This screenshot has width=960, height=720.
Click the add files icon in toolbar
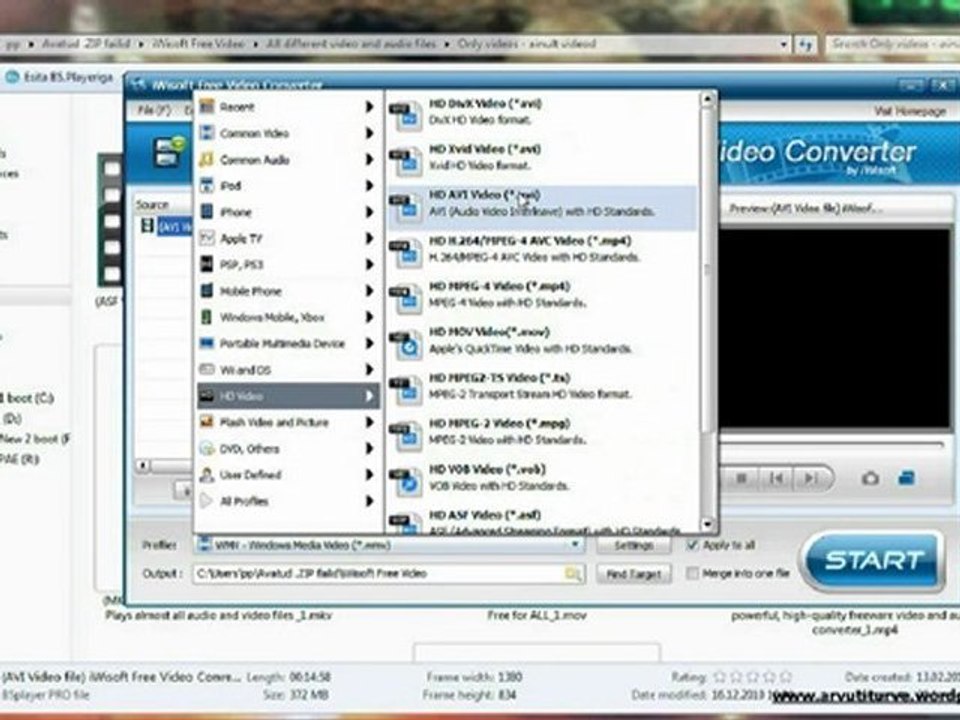[168, 152]
